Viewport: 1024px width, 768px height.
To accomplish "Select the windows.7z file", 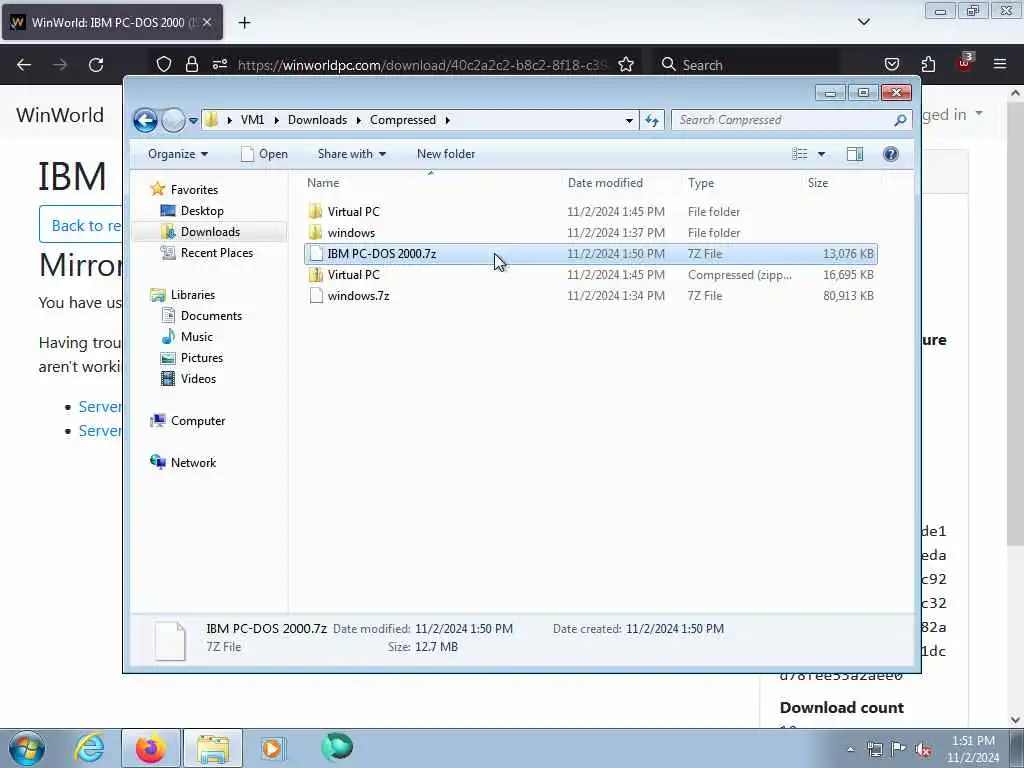I will [591, 296].
